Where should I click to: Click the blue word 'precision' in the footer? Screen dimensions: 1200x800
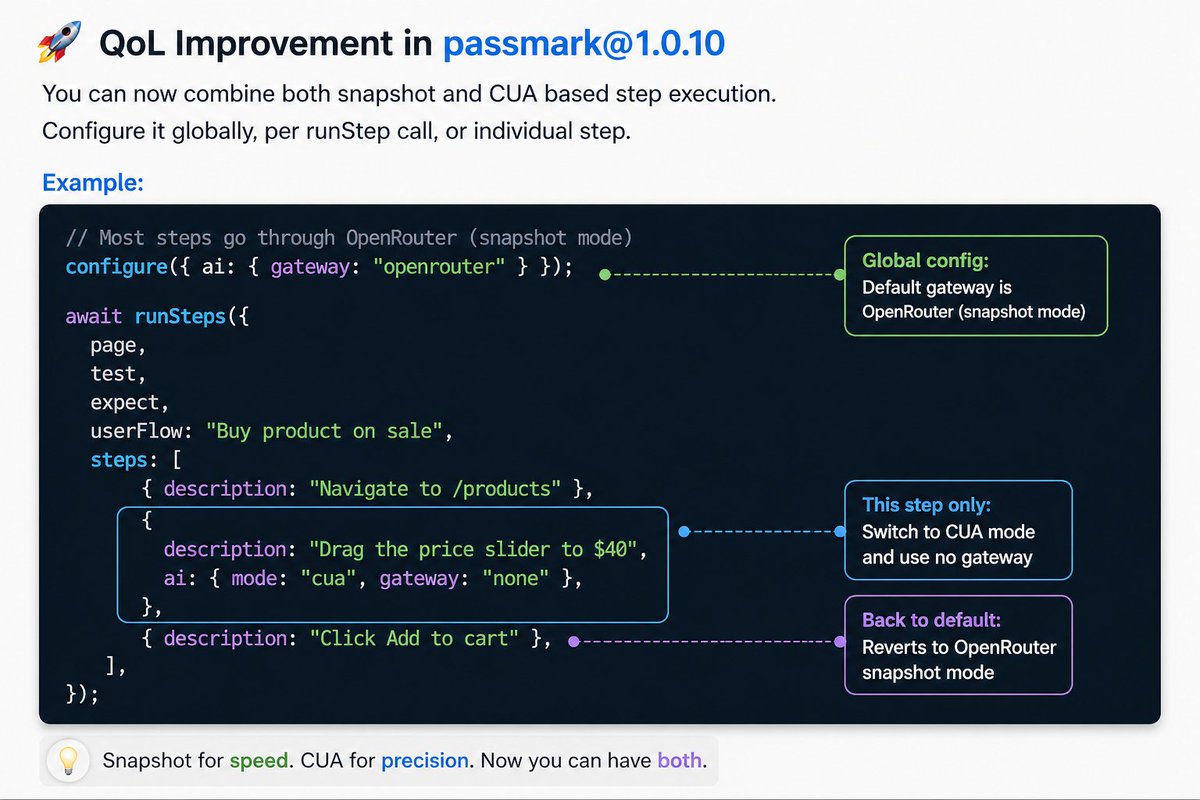click(x=425, y=761)
